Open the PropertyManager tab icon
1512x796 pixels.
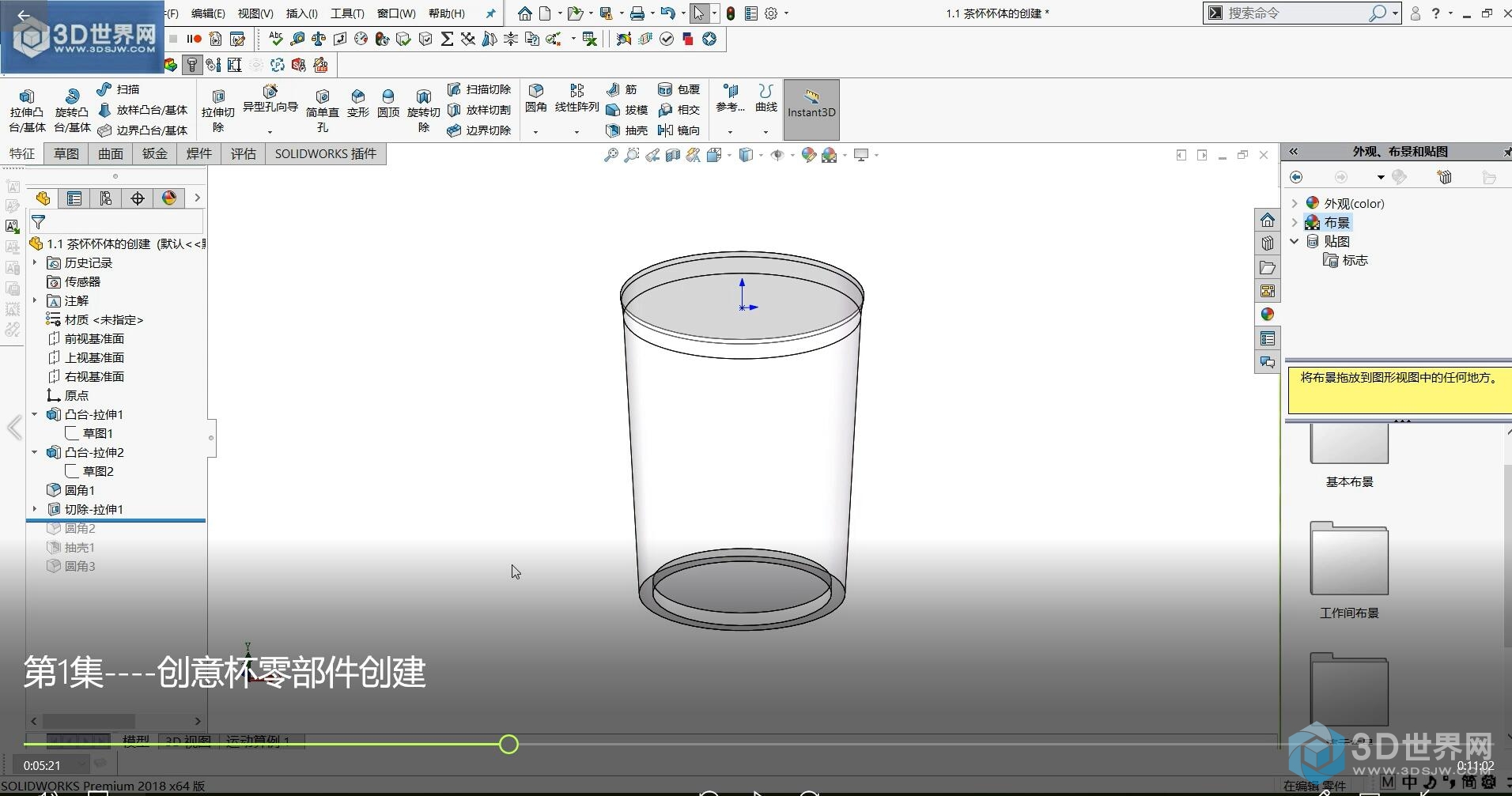click(x=74, y=198)
